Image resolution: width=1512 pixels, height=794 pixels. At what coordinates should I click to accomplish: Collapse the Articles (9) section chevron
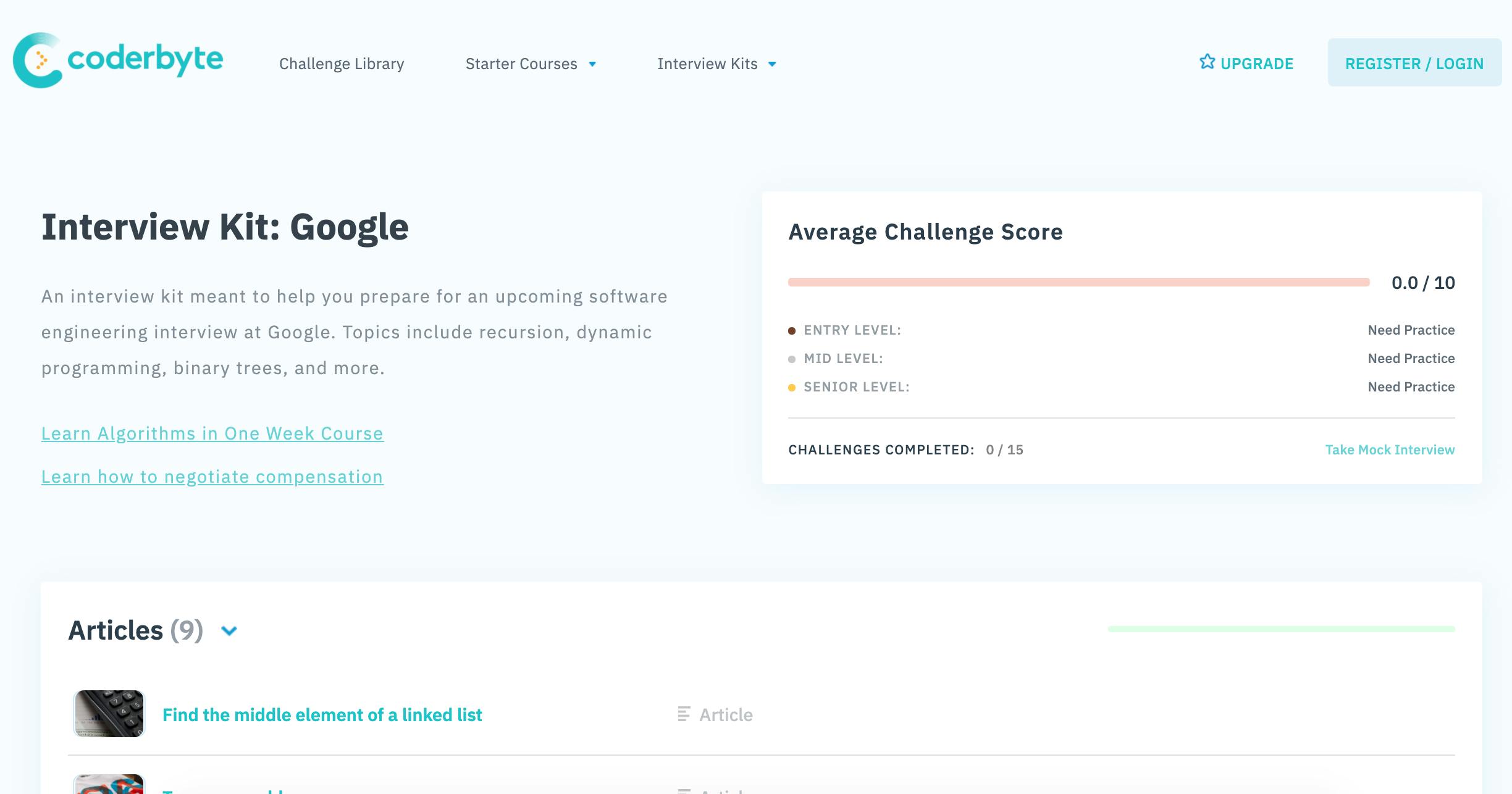point(229,631)
